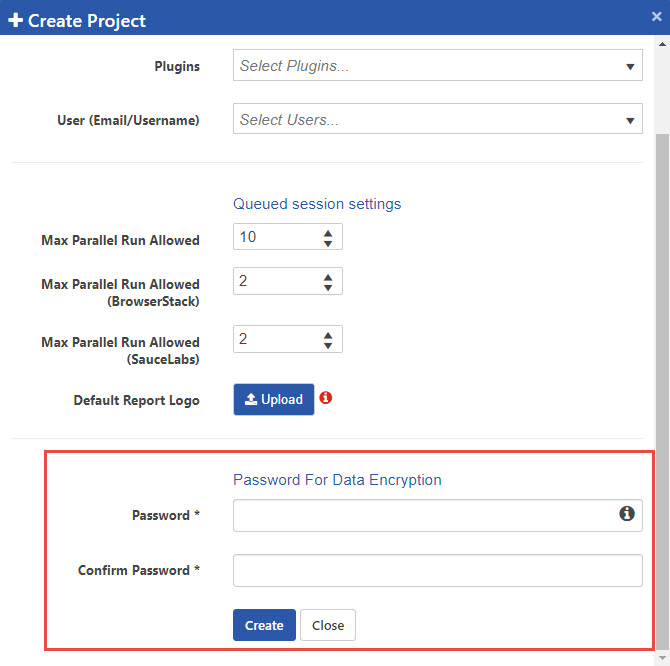Screen dimensions: 670x666
Task: Lower SauceLabs max parallel run value
Action: (x=327, y=346)
